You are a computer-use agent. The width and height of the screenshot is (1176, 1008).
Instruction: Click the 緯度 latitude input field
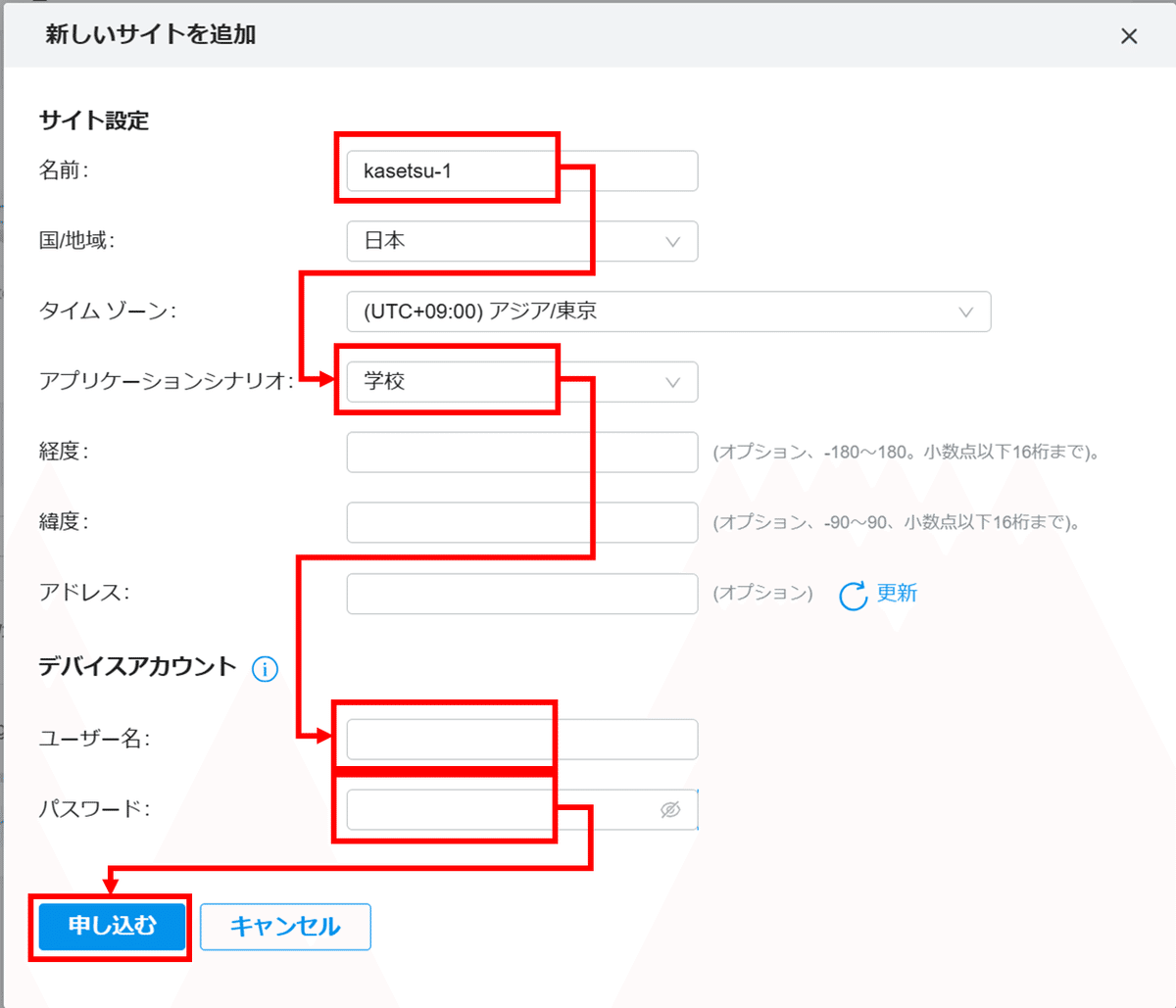[521, 522]
